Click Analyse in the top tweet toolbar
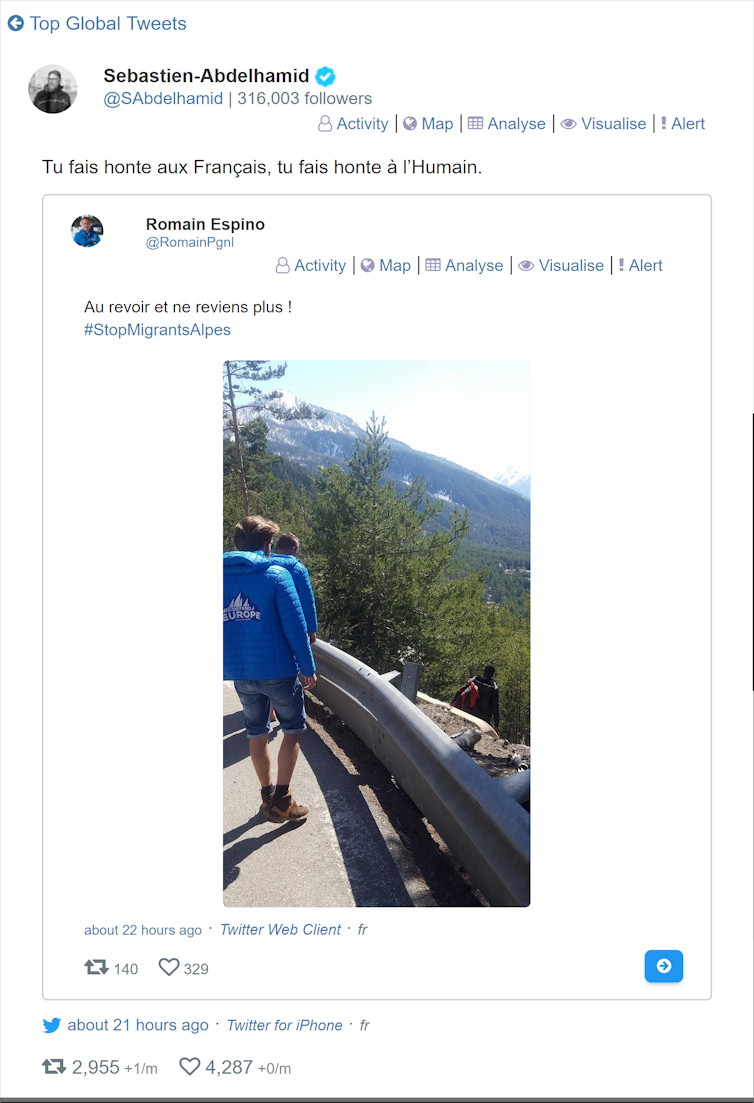The image size is (754, 1103). pyautogui.click(x=507, y=124)
